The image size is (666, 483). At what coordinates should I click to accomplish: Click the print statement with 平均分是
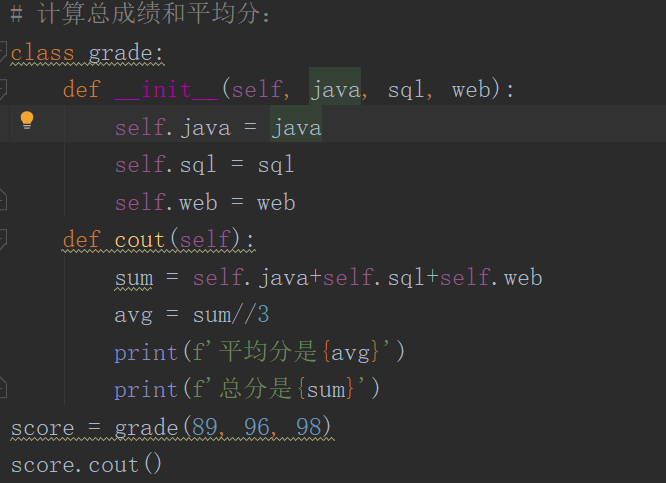(259, 352)
